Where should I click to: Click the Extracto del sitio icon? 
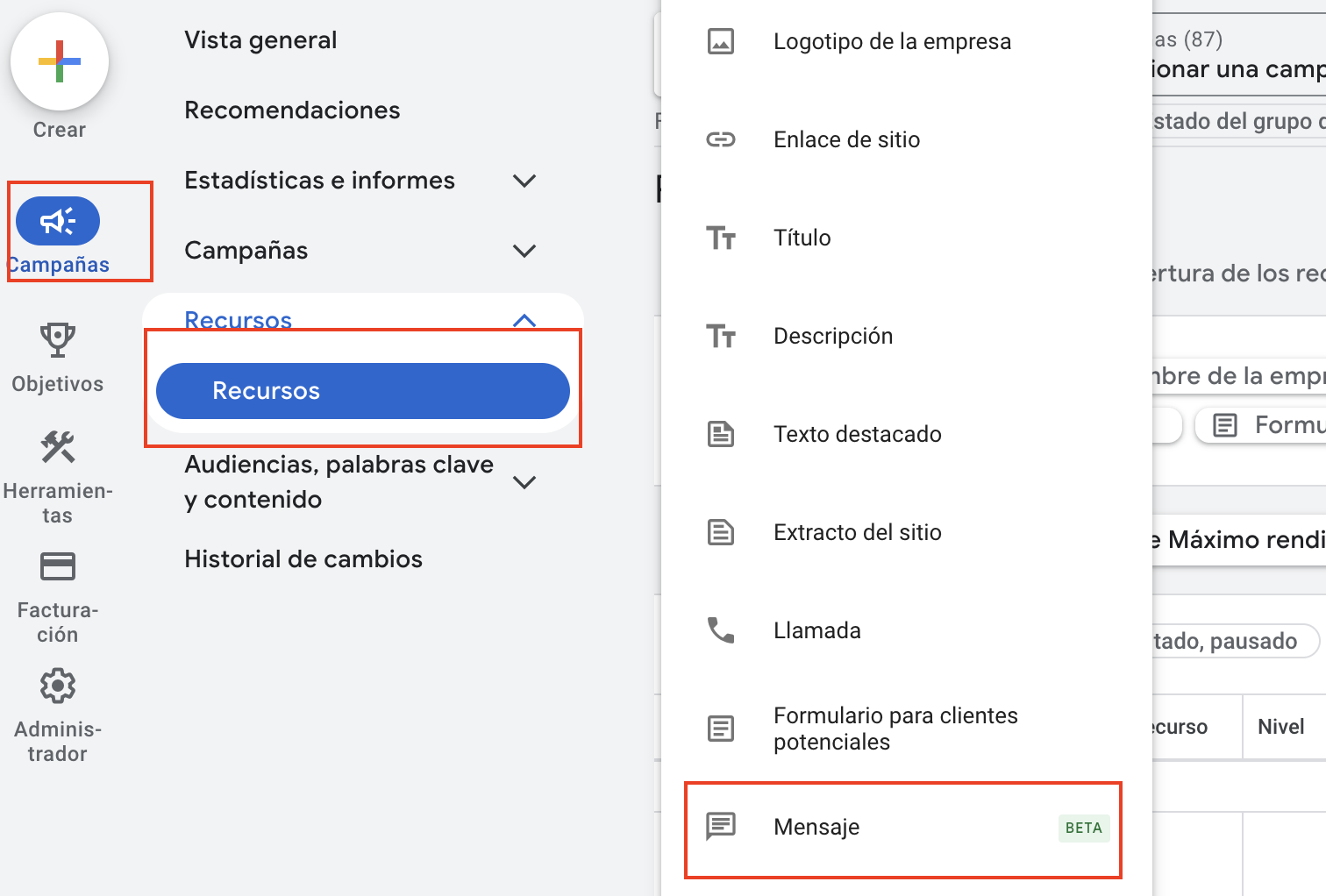721,532
